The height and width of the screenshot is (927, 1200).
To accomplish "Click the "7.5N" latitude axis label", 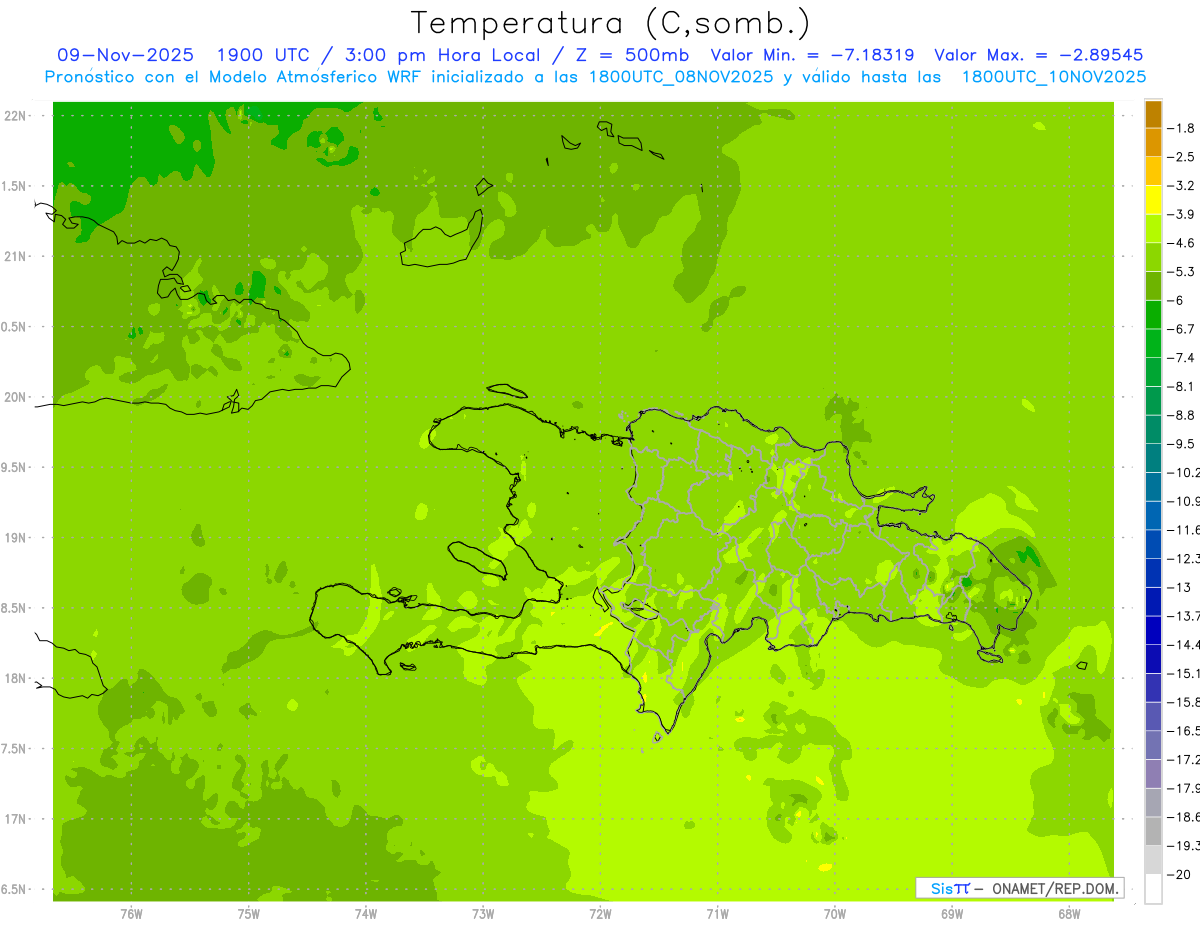I will pyautogui.click(x=14, y=750).
